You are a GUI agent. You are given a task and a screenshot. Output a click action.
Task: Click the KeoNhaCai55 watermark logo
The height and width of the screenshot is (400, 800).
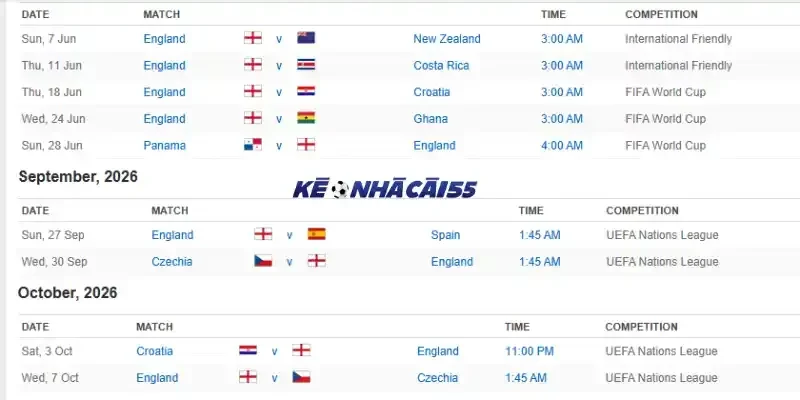[x=385, y=189]
